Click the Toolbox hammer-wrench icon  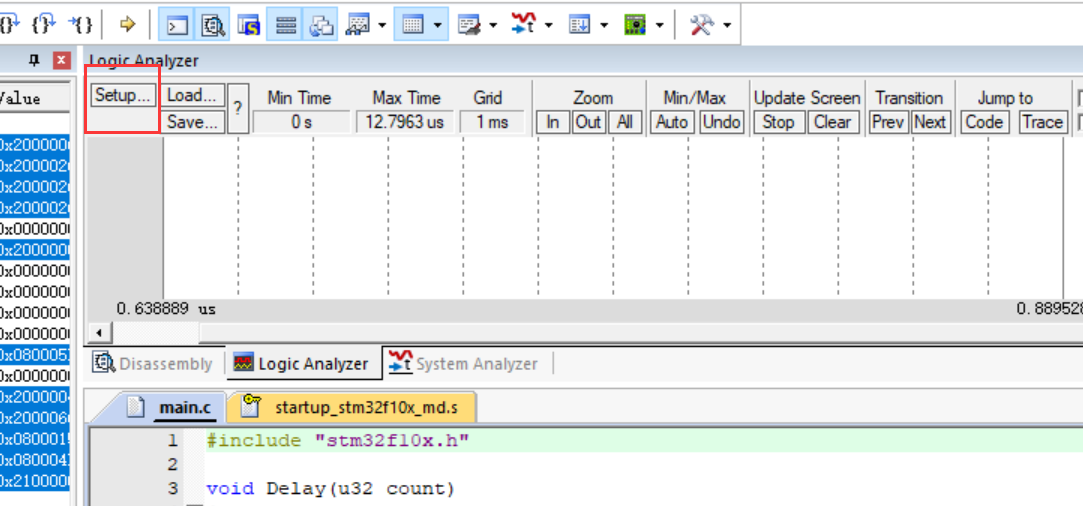[702, 26]
